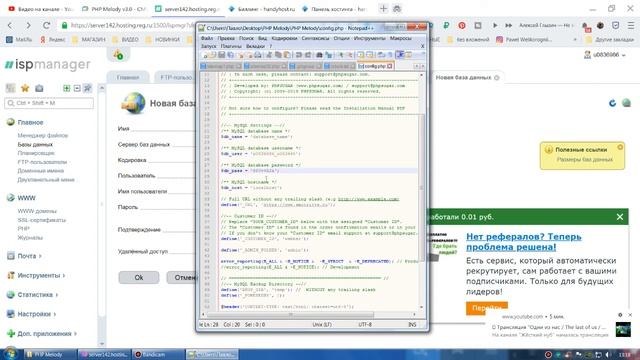Click the browser back arrow
640x360 pixels.
coord(10,25)
